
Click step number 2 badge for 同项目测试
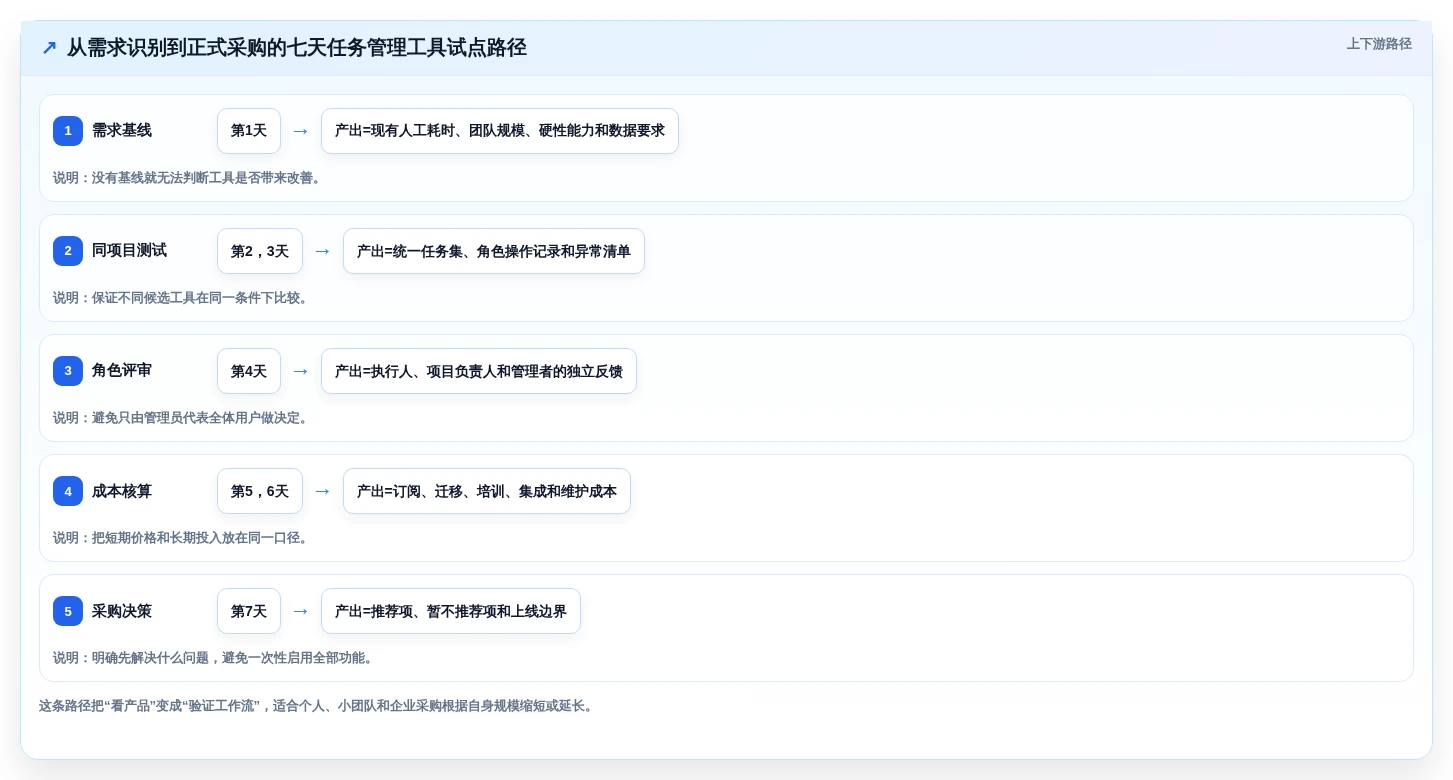tap(68, 251)
